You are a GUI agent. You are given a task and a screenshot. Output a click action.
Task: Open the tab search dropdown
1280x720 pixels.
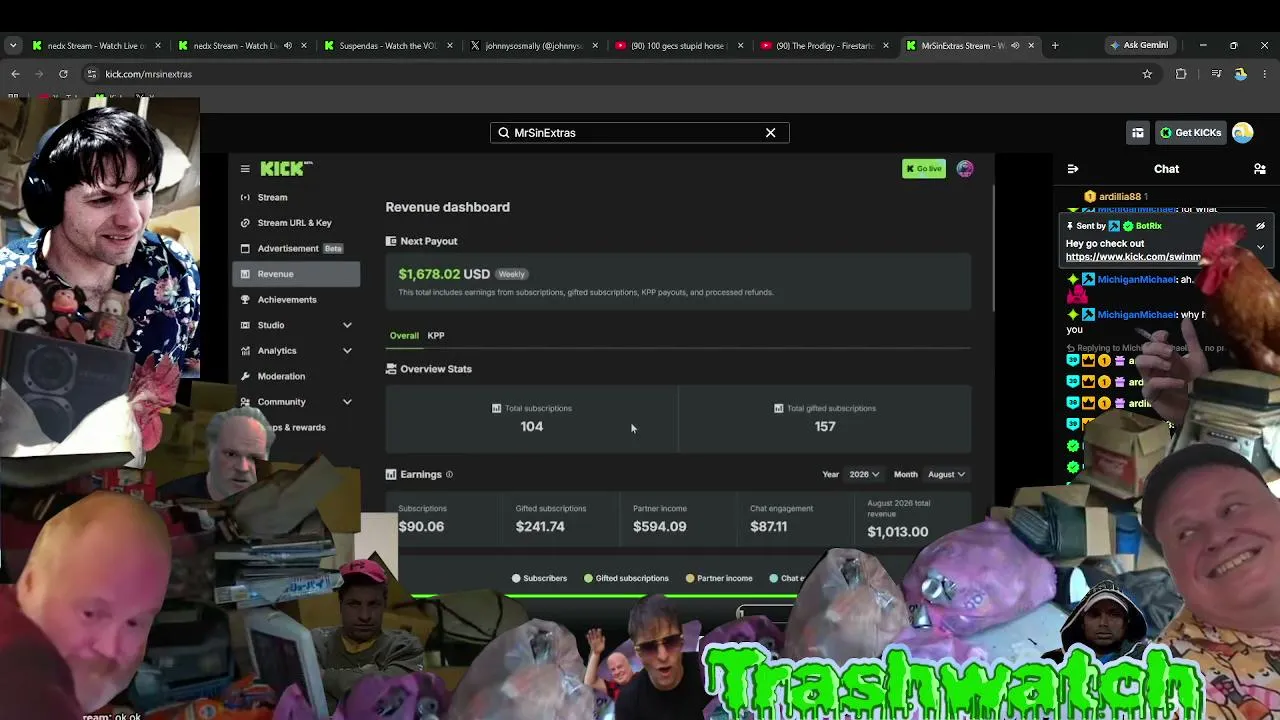click(x=13, y=45)
